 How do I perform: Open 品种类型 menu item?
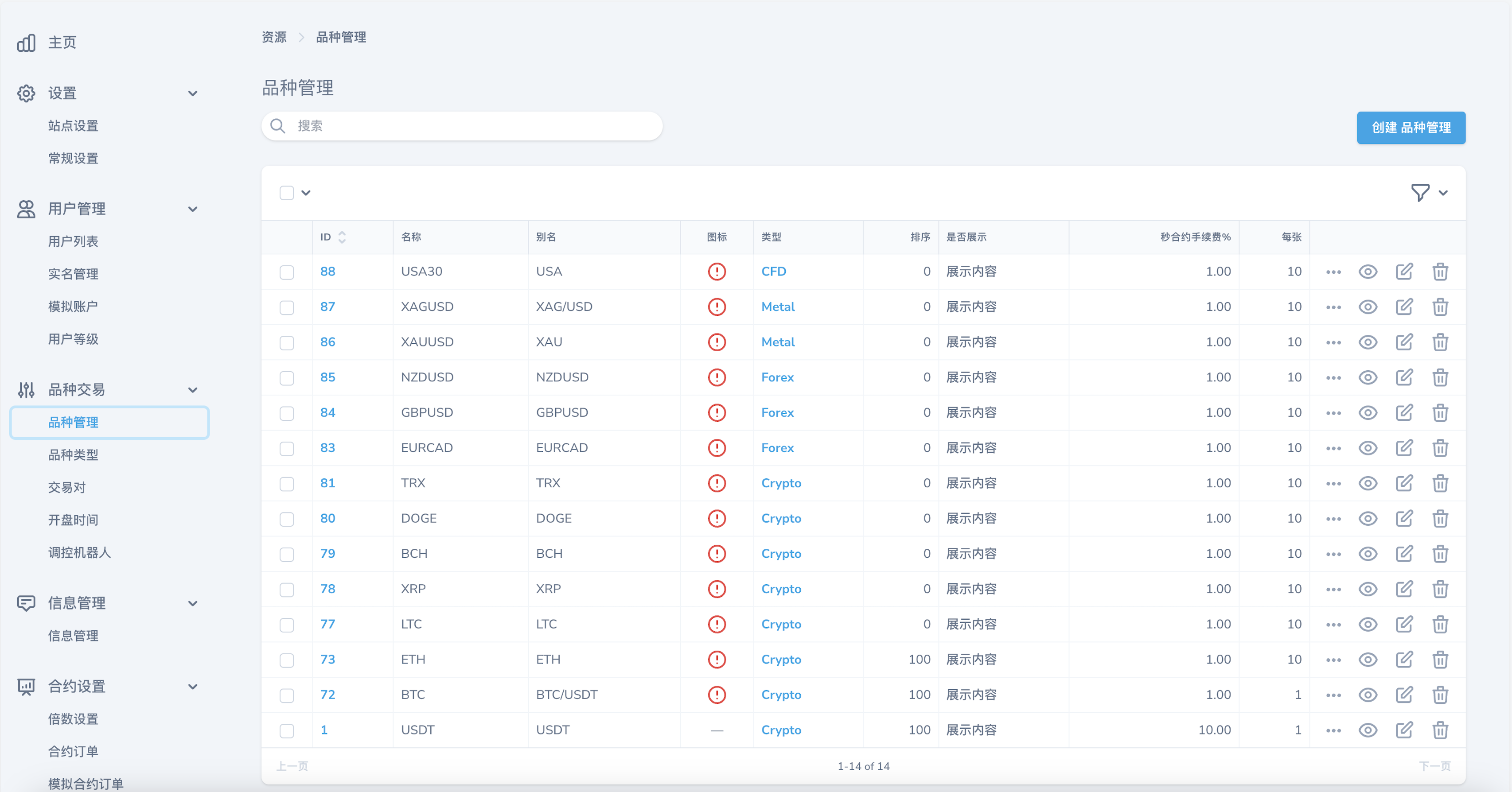pos(74,455)
